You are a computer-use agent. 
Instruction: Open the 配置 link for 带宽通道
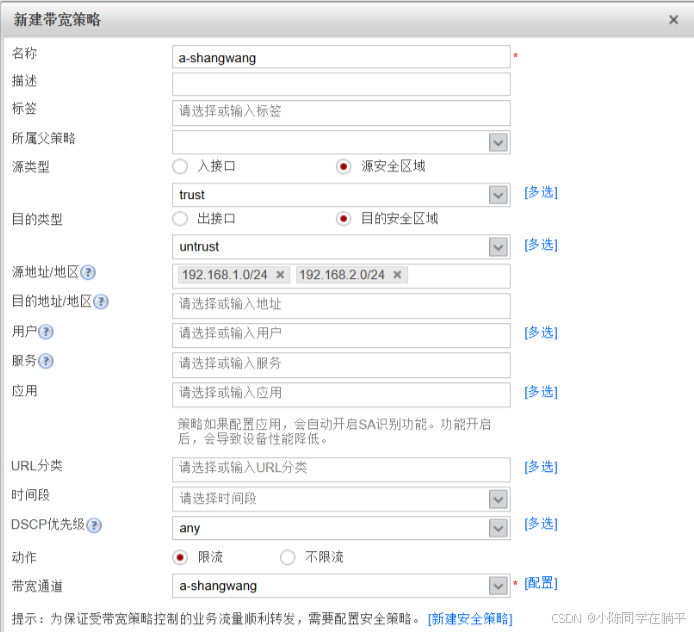[540, 583]
